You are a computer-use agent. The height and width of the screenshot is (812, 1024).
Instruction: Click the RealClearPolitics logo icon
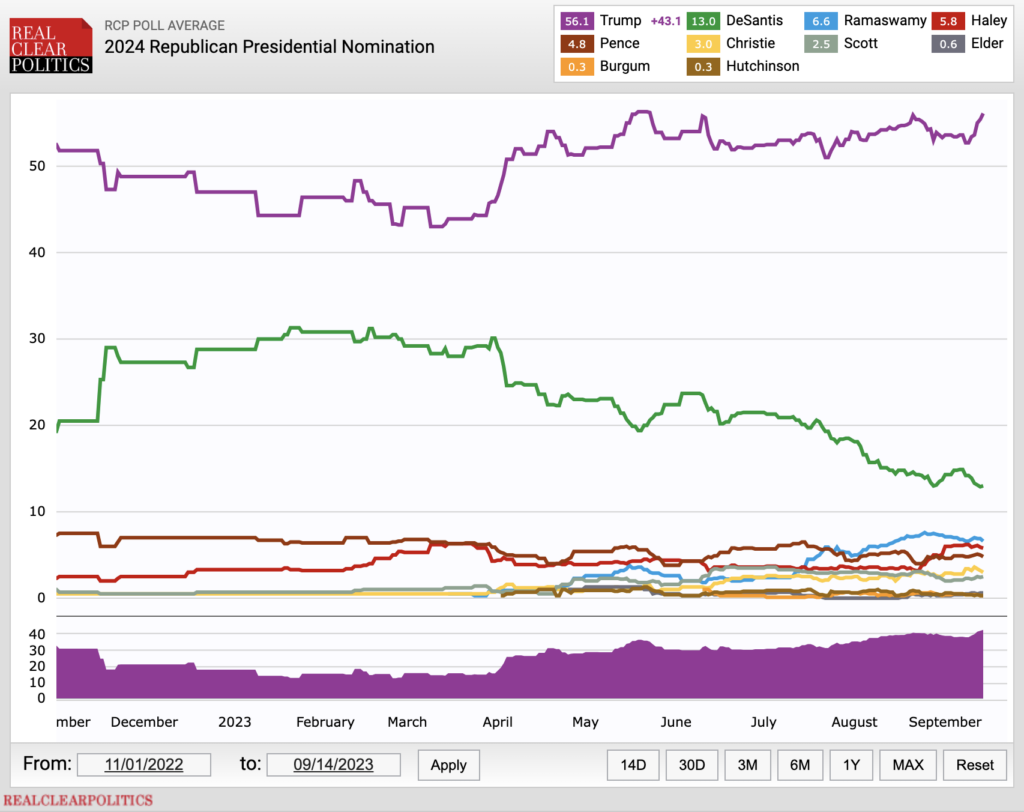(x=51, y=45)
